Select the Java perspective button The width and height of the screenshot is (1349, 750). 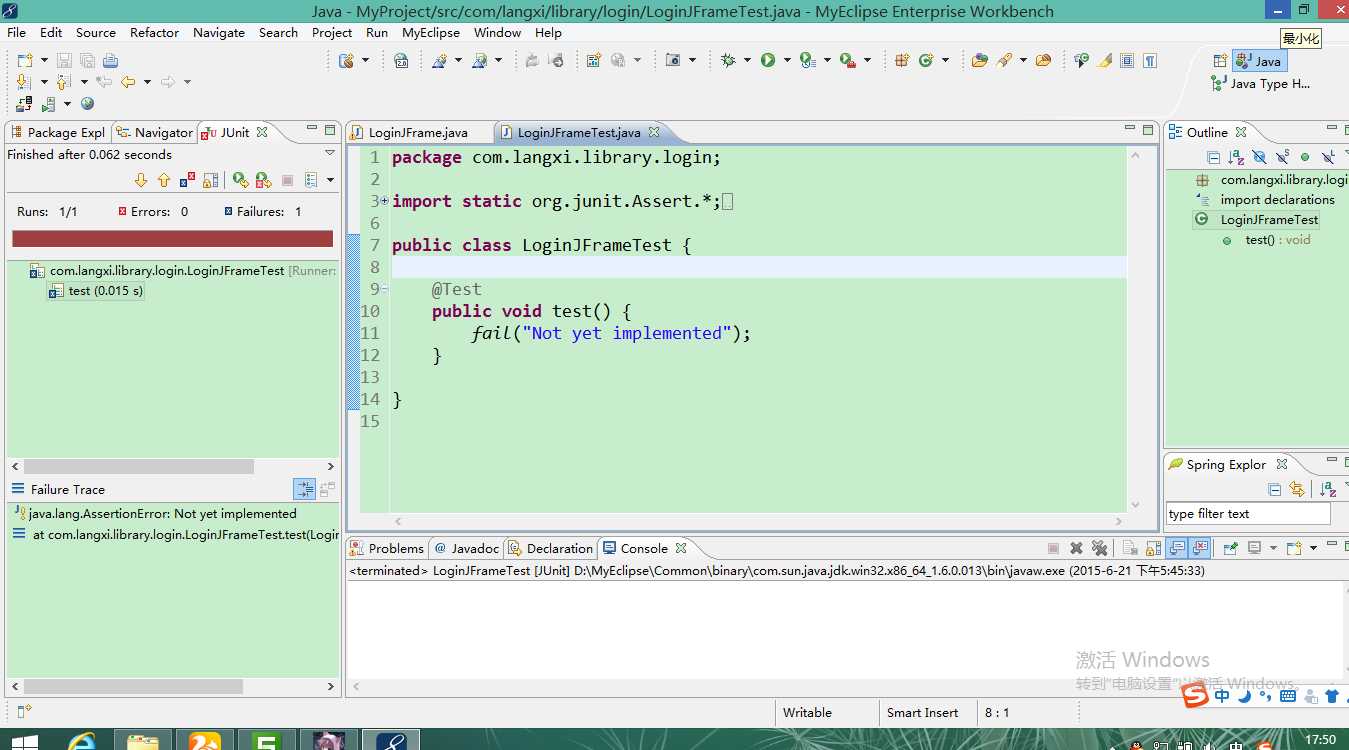tap(1260, 61)
